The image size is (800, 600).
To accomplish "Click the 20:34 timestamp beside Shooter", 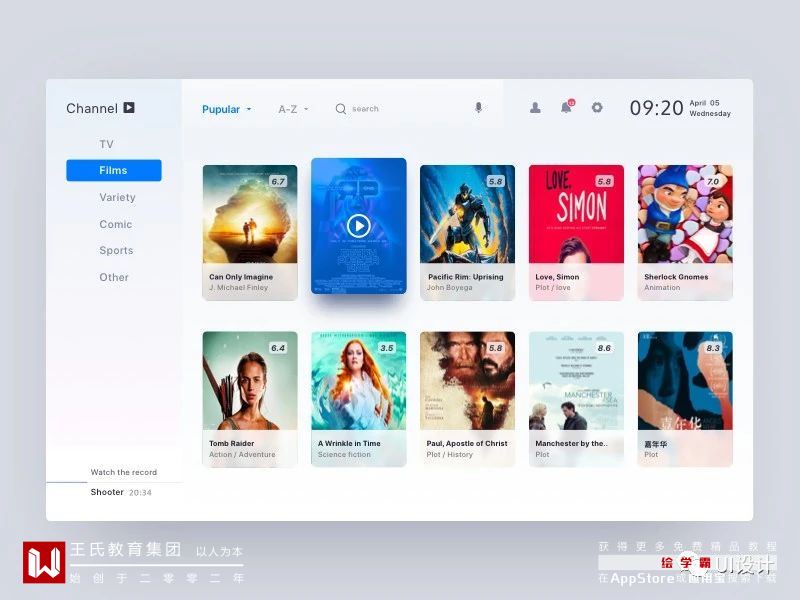I will tap(140, 493).
